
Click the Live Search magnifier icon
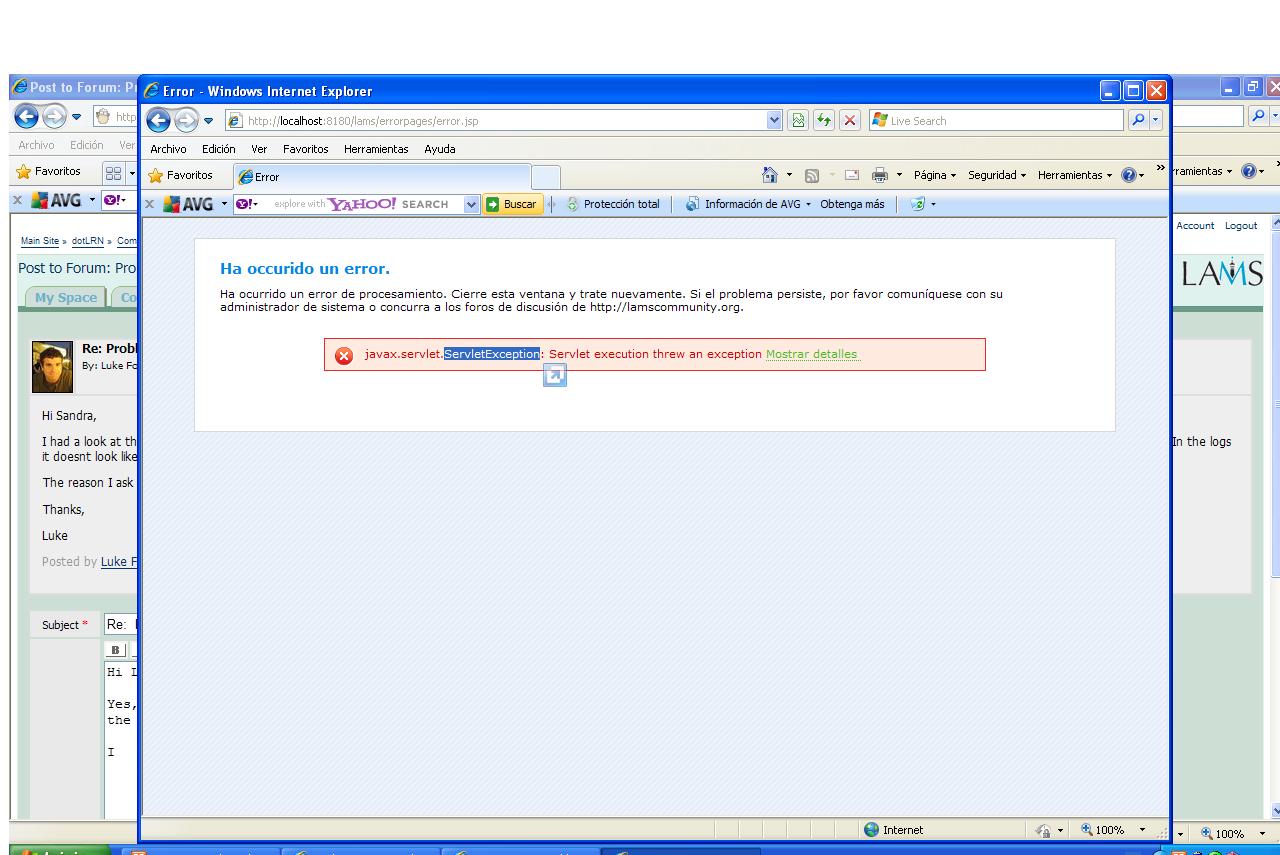tap(1138, 121)
